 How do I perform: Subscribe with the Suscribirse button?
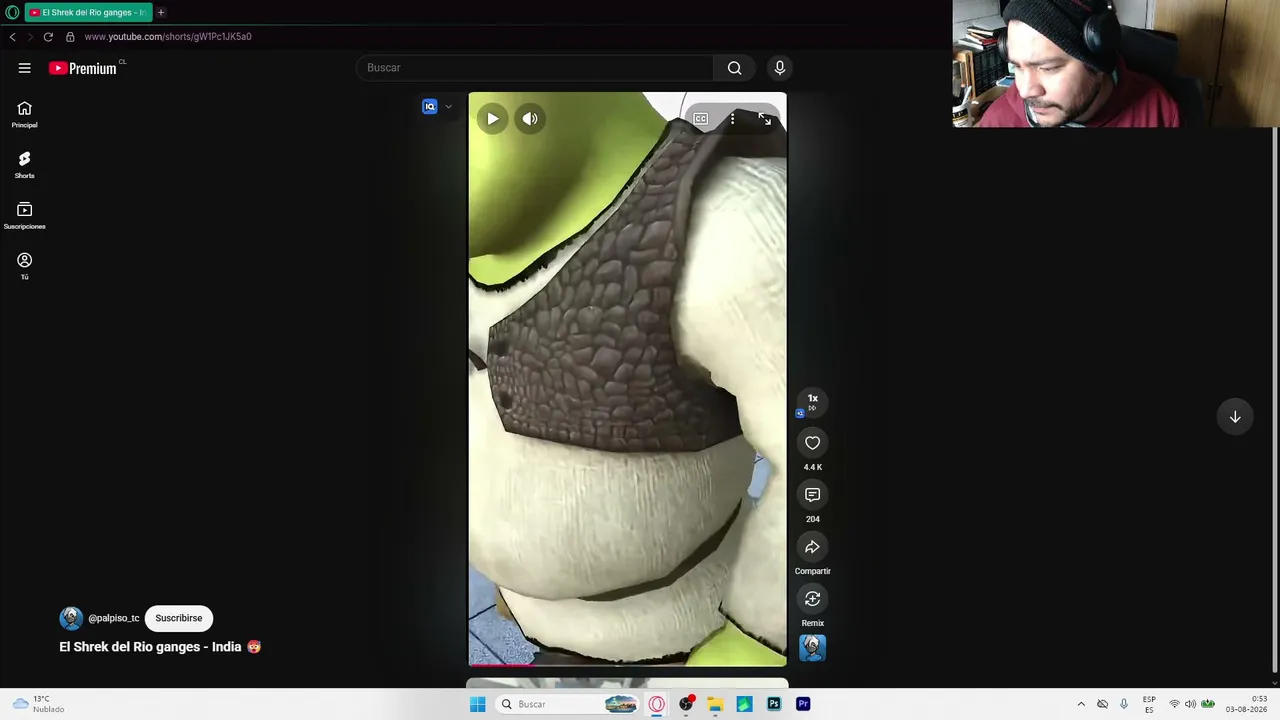coord(179,618)
